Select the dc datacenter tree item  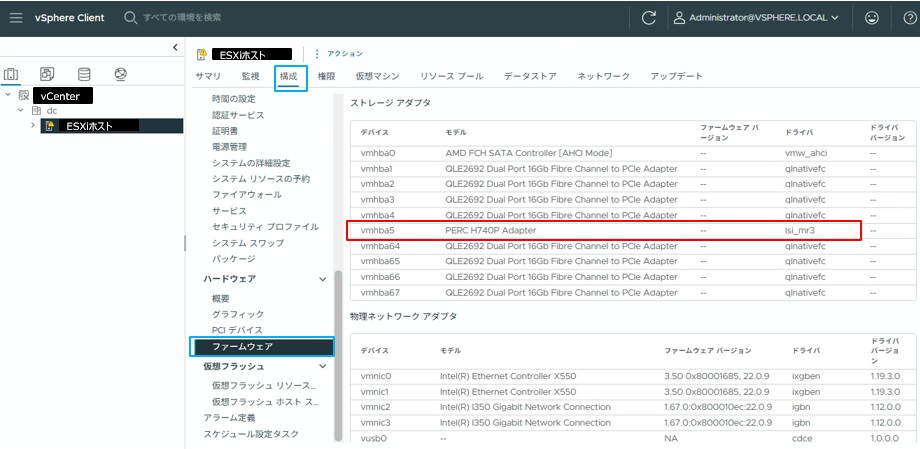52,110
